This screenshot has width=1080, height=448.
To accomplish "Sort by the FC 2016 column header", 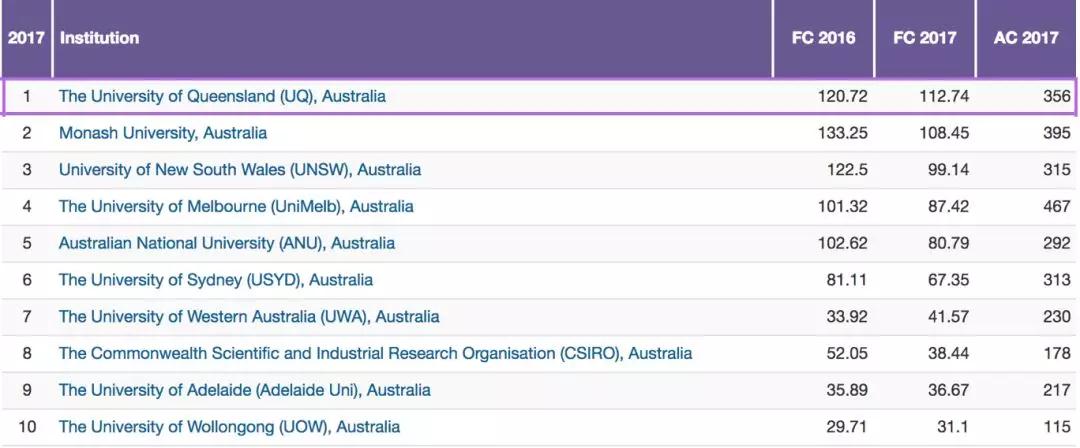I will point(823,38).
